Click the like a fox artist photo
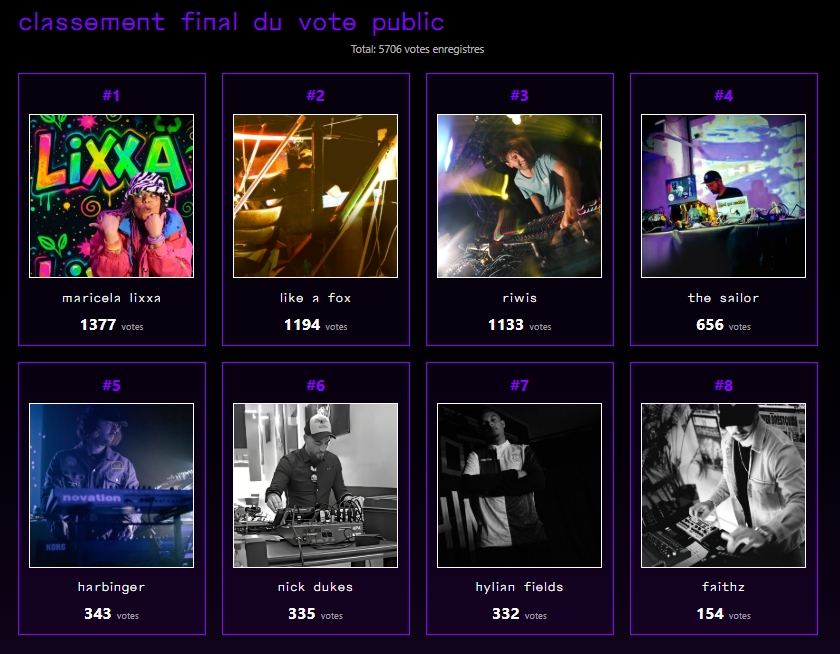This screenshot has height=654, width=840. [316, 196]
